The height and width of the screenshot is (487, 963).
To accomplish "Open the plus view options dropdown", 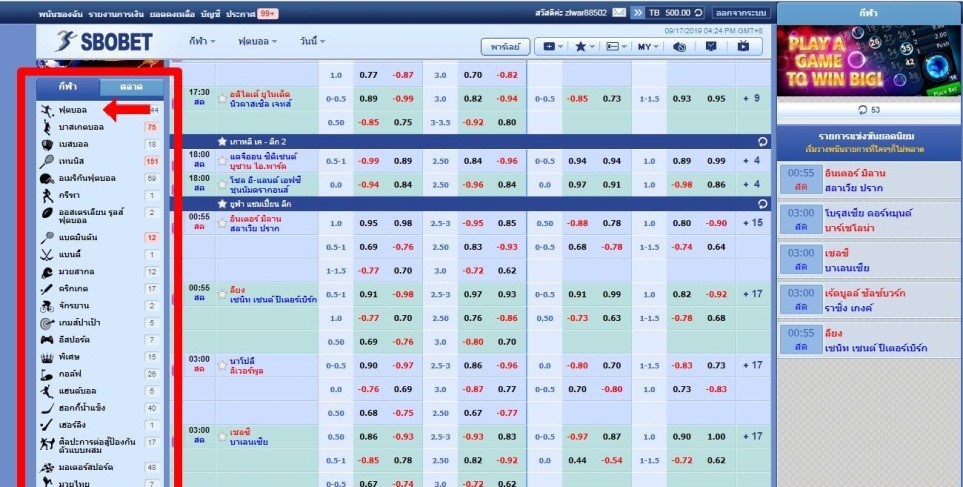I will click(x=553, y=47).
